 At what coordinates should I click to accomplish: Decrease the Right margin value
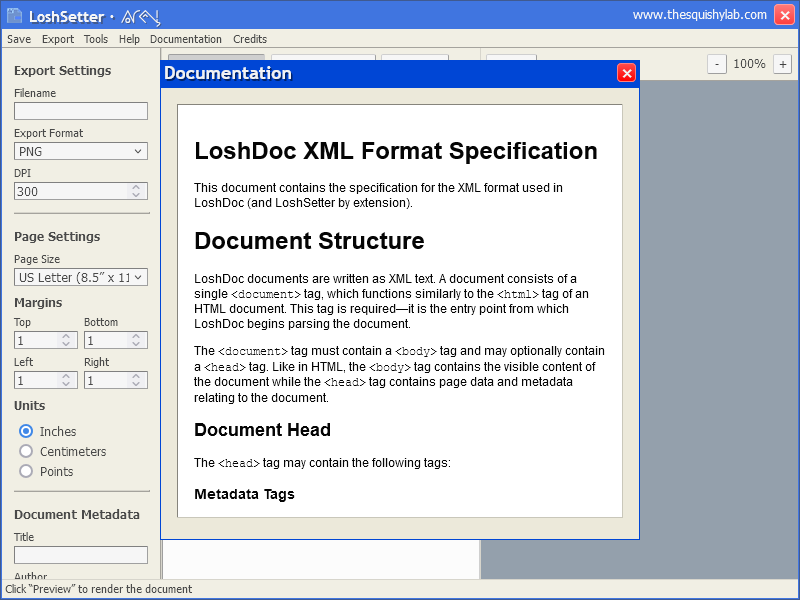click(x=136, y=384)
